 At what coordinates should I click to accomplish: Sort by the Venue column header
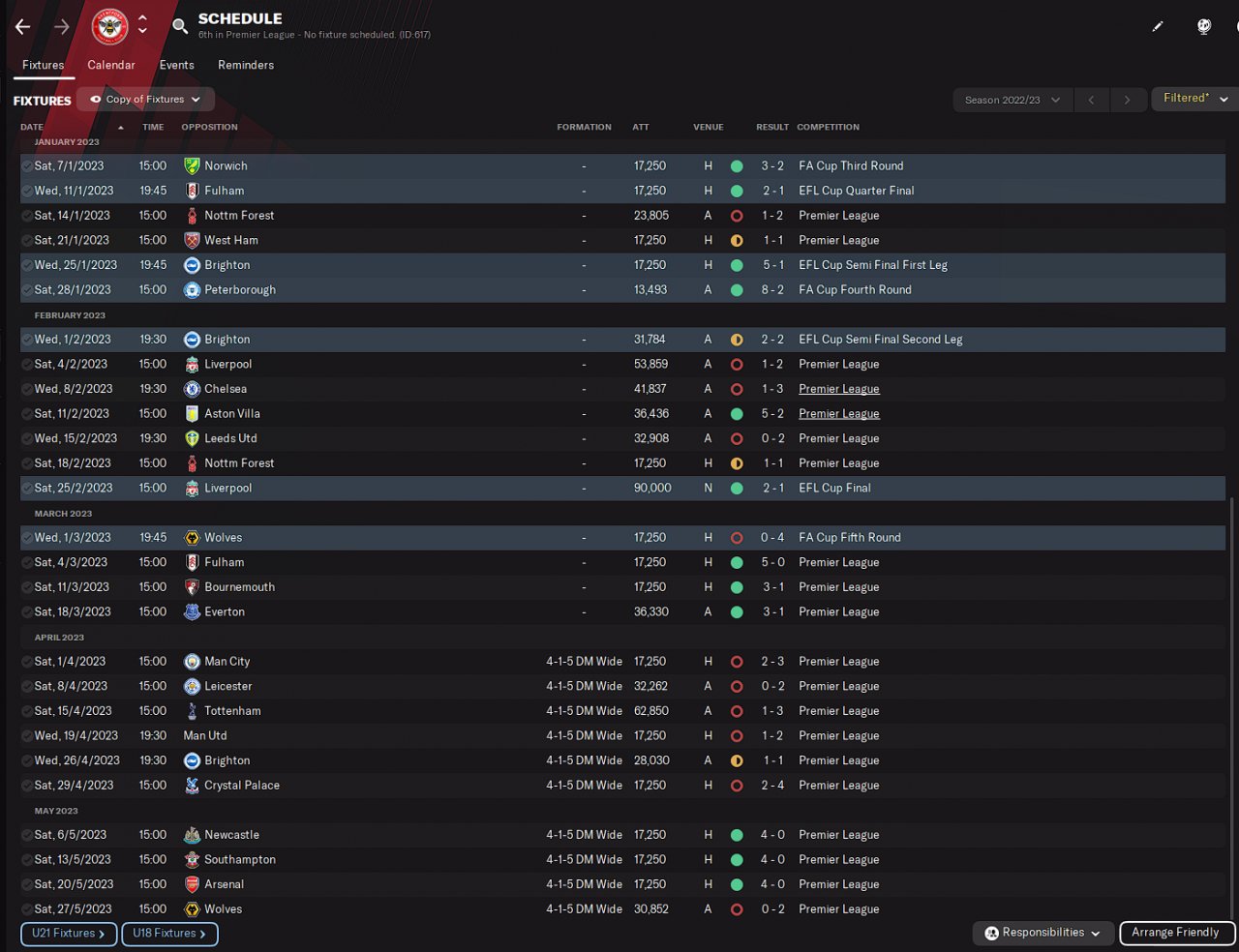pos(709,128)
